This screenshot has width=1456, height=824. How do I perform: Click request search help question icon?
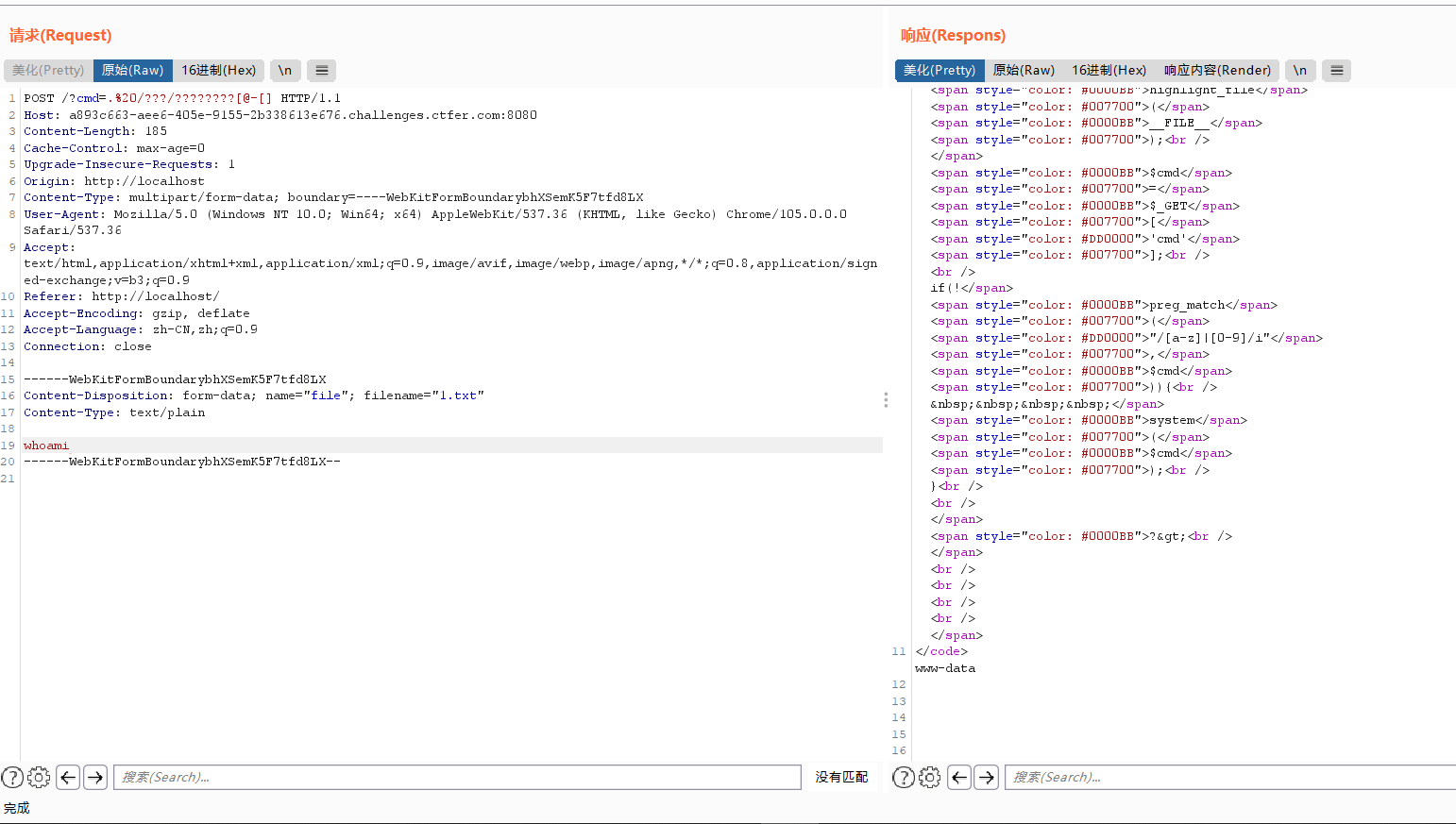[12, 778]
